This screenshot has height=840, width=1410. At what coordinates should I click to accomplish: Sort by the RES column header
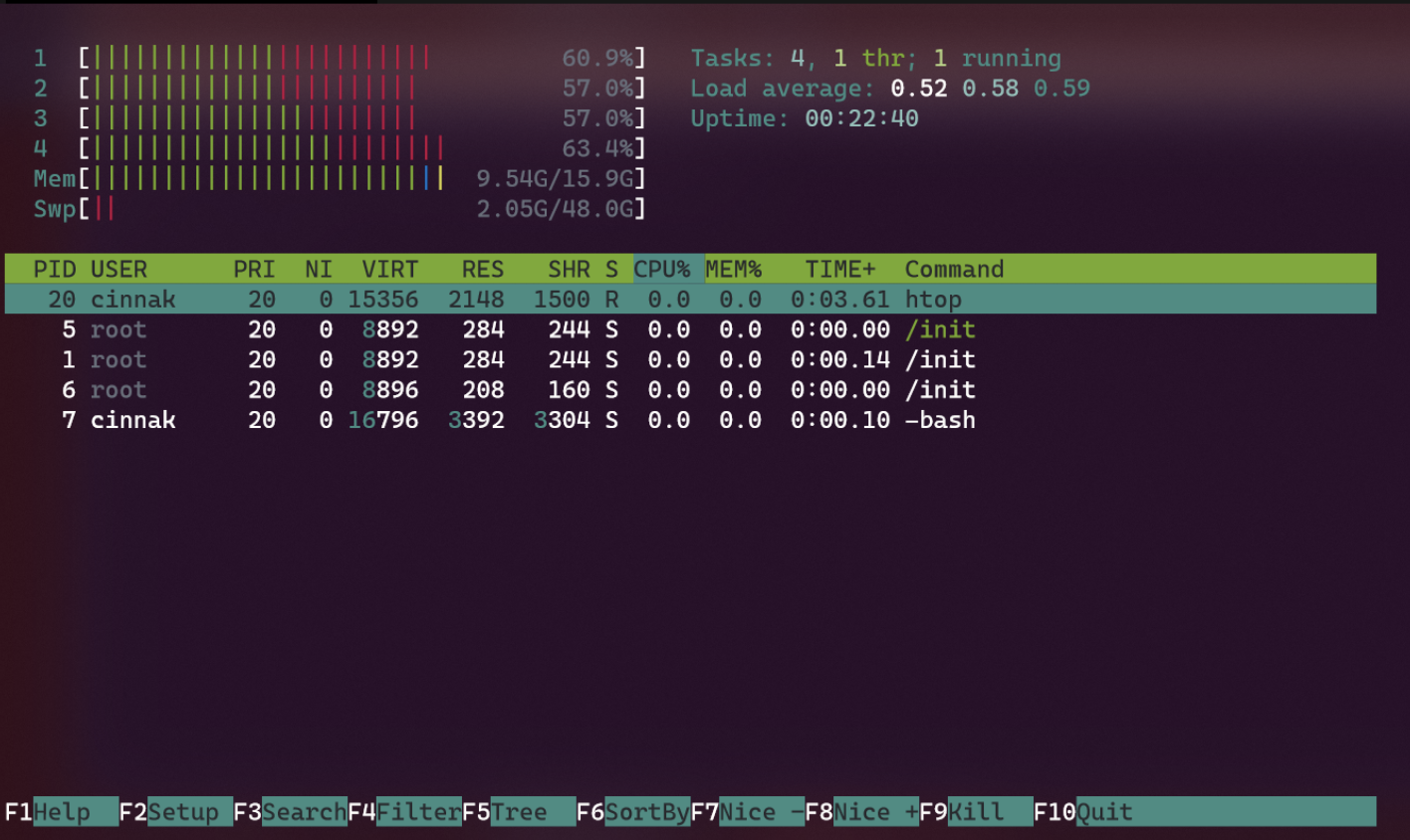(483, 269)
